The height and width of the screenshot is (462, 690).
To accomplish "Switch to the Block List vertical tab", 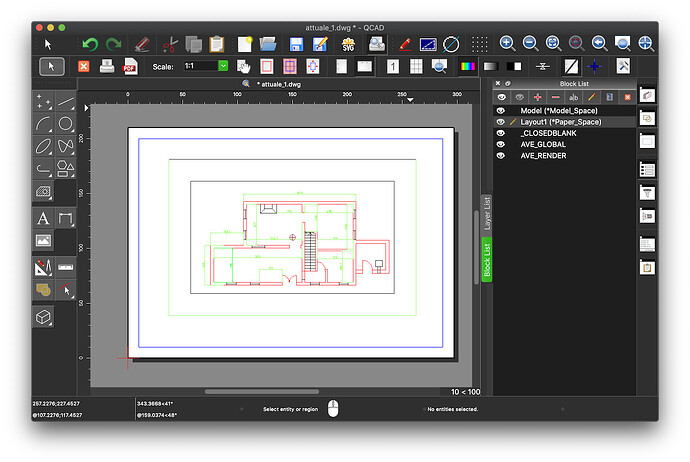I will tap(487, 260).
